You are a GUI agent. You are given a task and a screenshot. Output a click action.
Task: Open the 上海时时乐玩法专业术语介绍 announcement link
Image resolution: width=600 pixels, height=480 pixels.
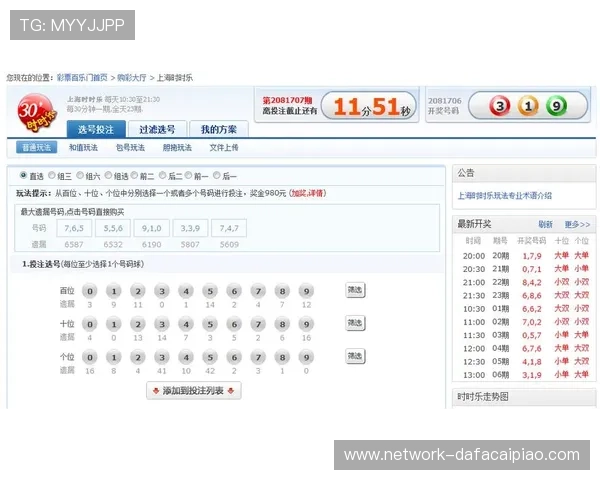pos(505,196)
